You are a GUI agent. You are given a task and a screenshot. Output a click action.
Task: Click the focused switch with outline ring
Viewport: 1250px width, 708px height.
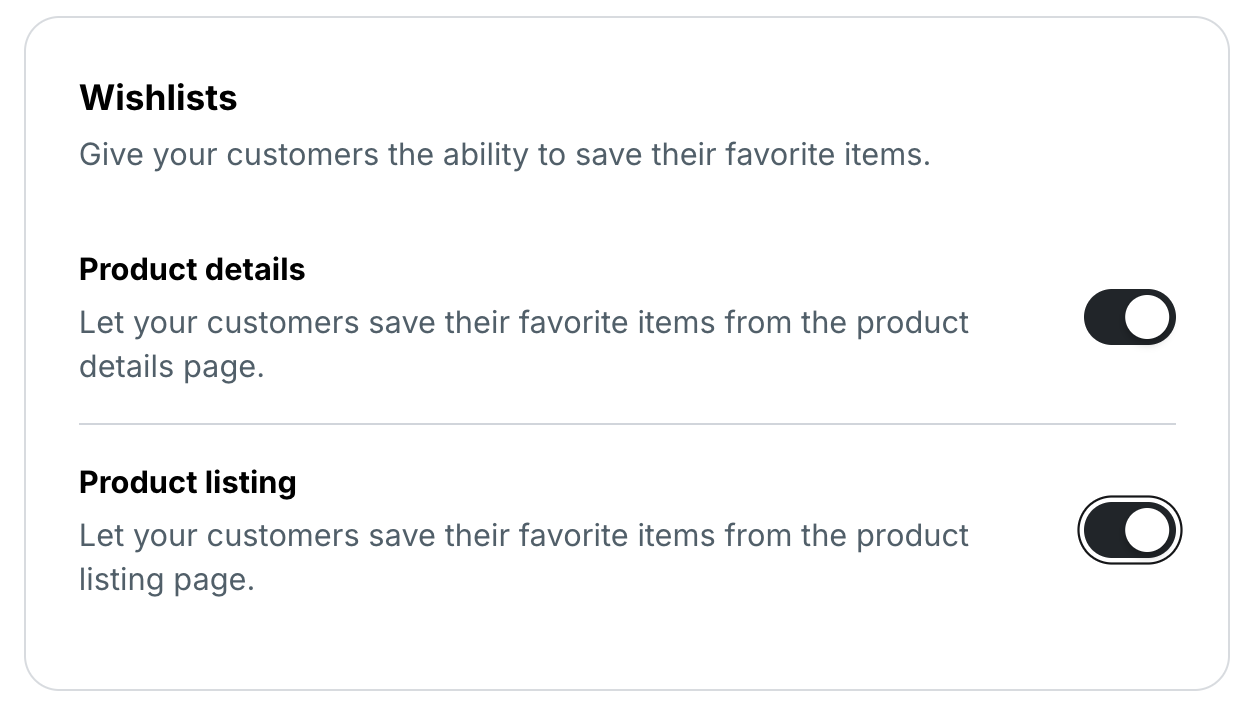[1129, 530]
